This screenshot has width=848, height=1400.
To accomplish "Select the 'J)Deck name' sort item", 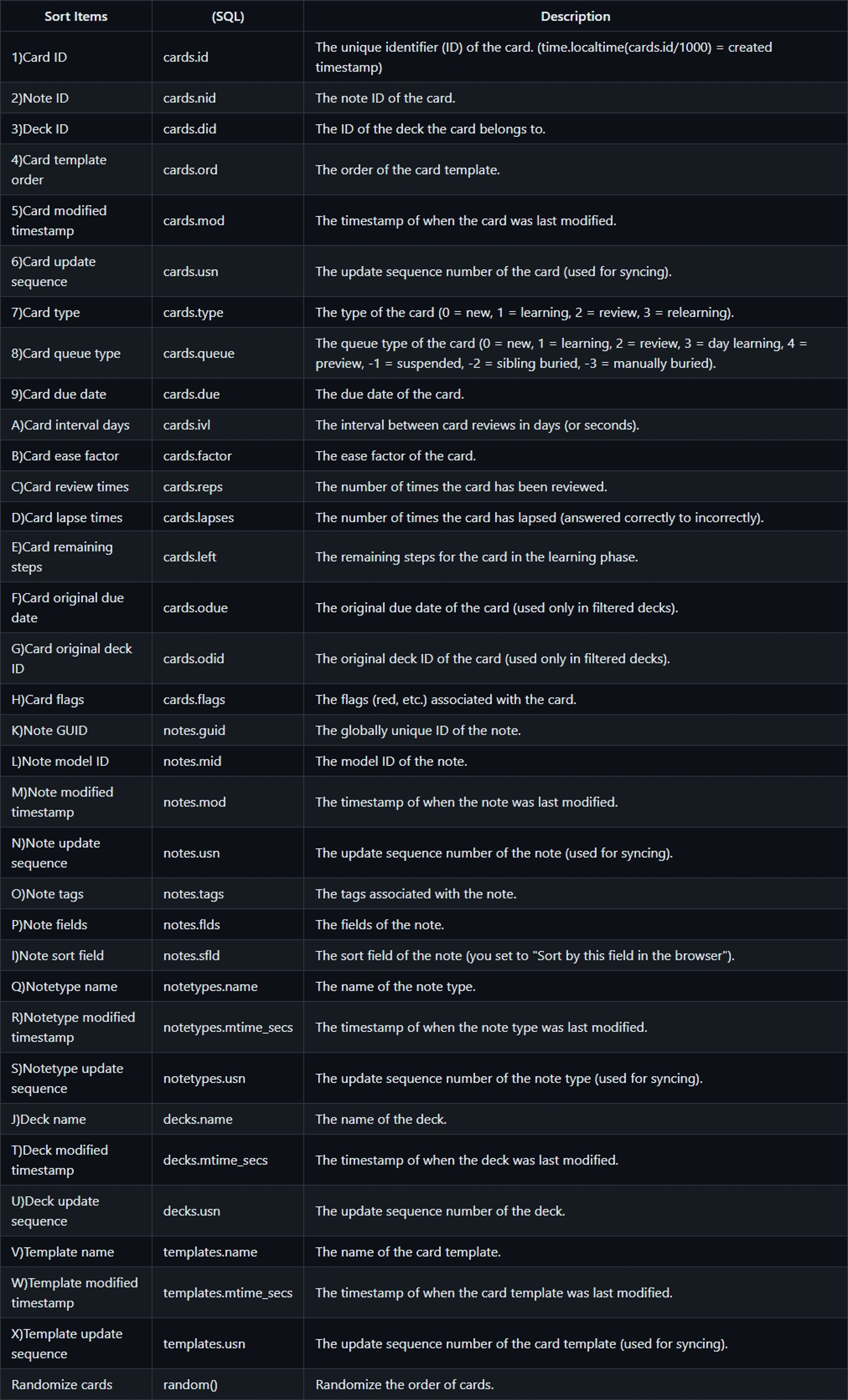I will (48, 1119).
